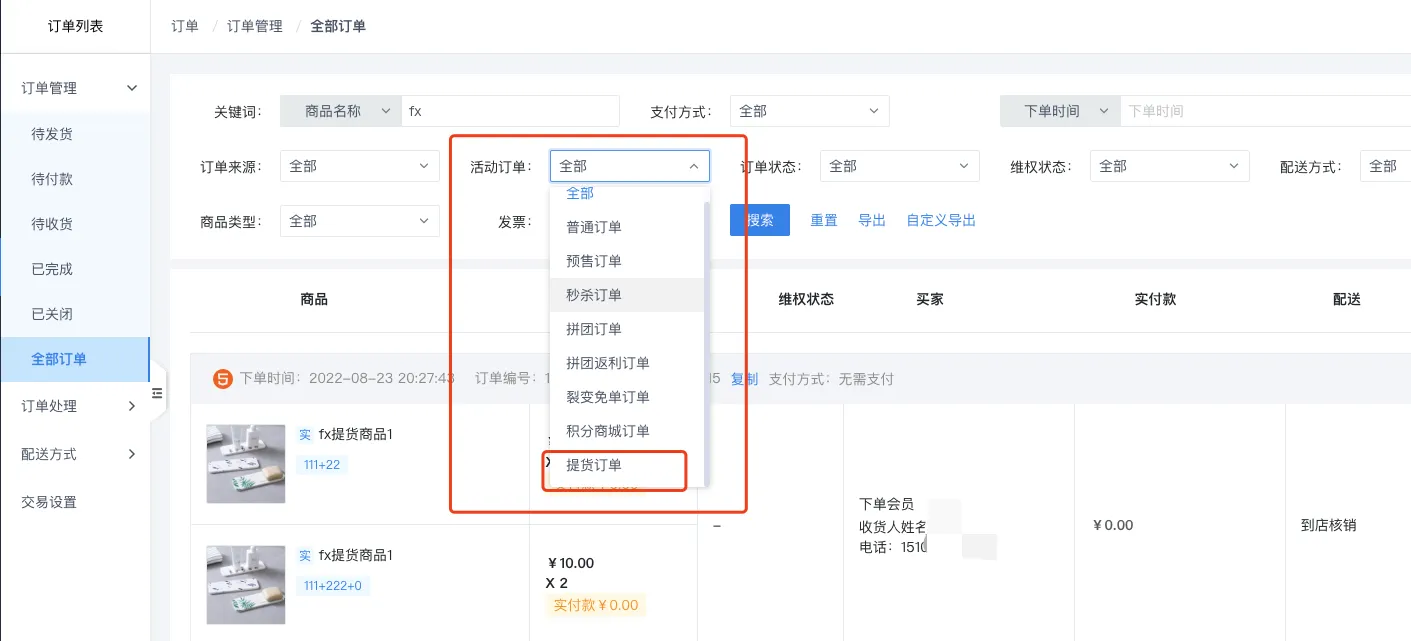Image resolution: width=1411 pixels, height=641 pixels.
Task: Open the thumbnail for the 111+222+0 product
Action: 246,585
